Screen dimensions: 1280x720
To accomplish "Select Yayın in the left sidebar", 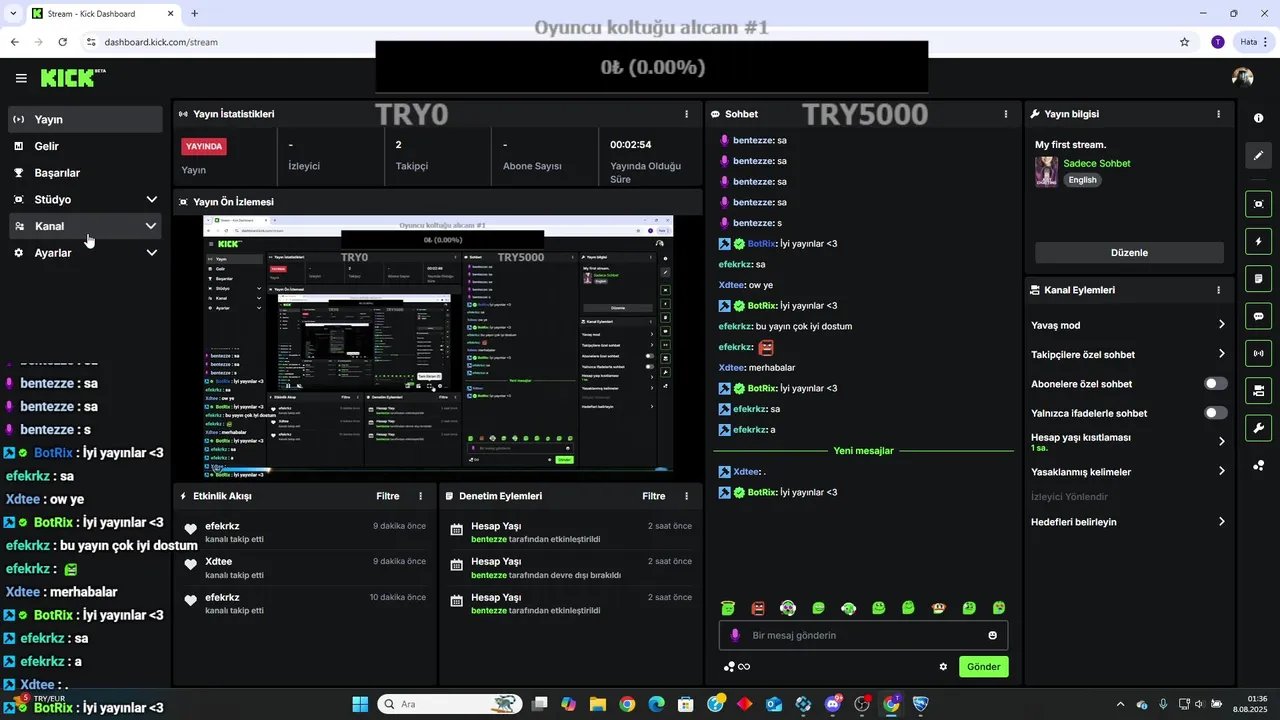I will [85, 119].
